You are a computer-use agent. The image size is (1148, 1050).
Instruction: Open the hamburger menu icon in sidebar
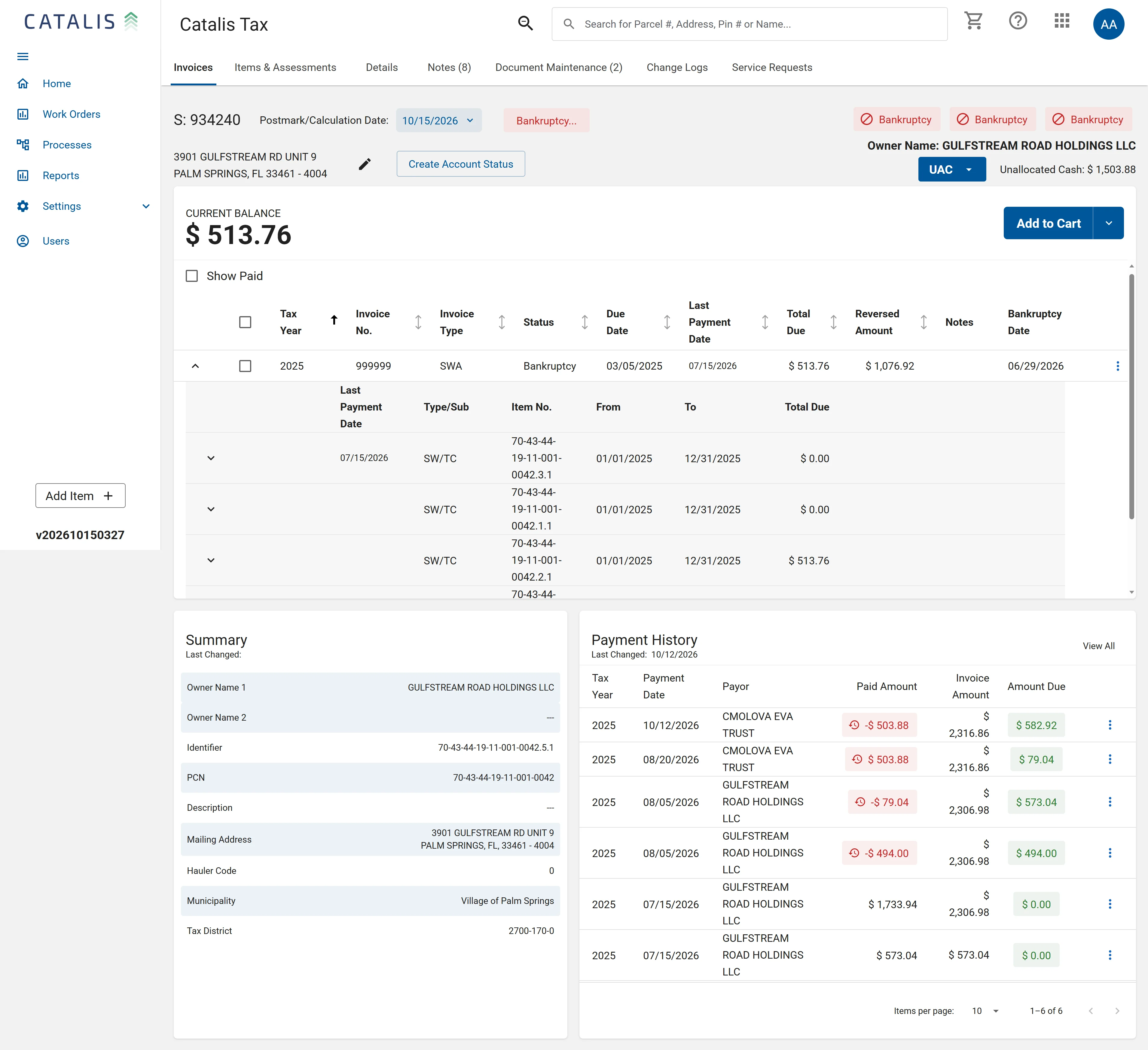pyautogui.click(x=23, y=56)
